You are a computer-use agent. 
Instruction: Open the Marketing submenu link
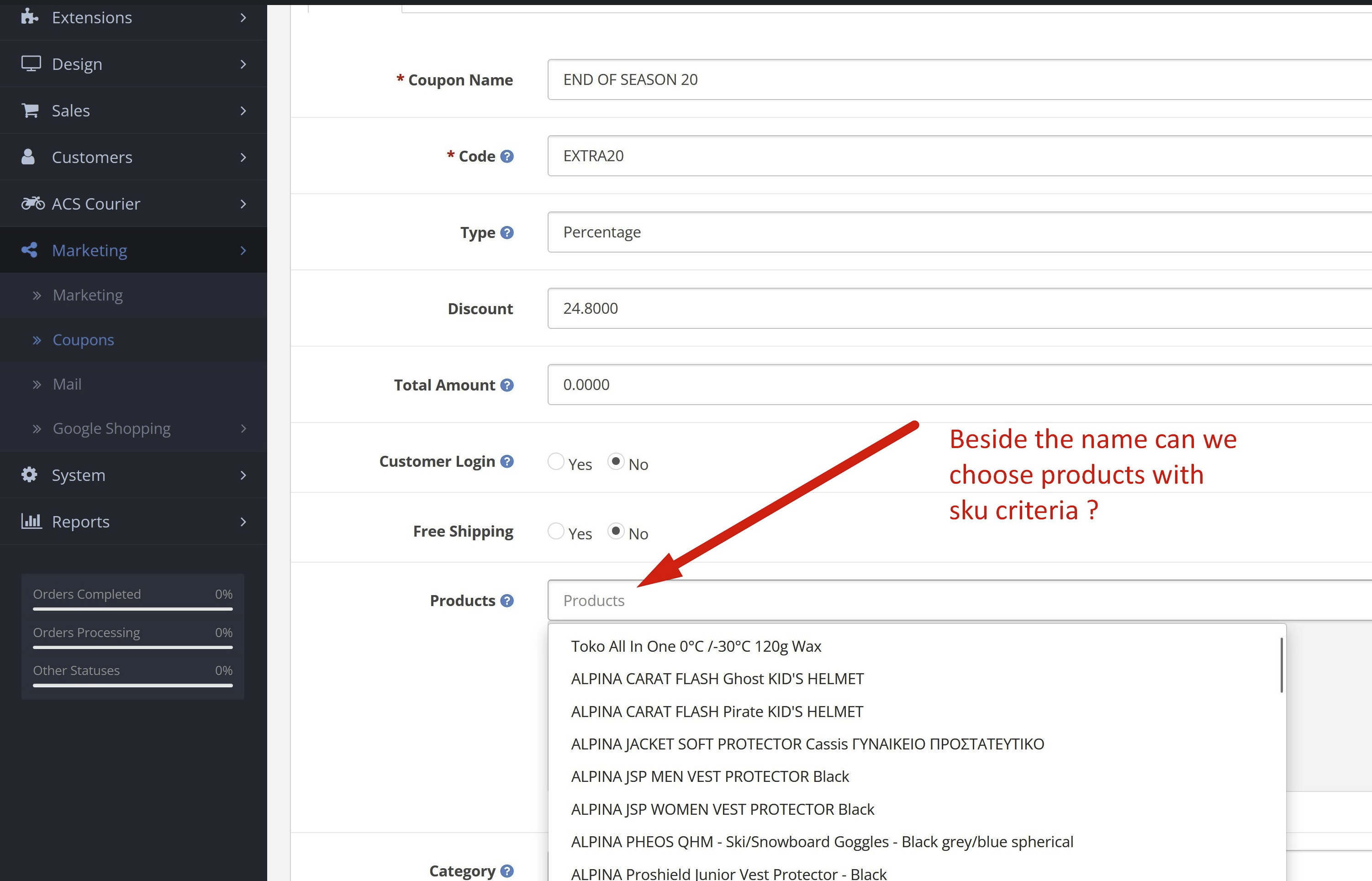(133, 295)
